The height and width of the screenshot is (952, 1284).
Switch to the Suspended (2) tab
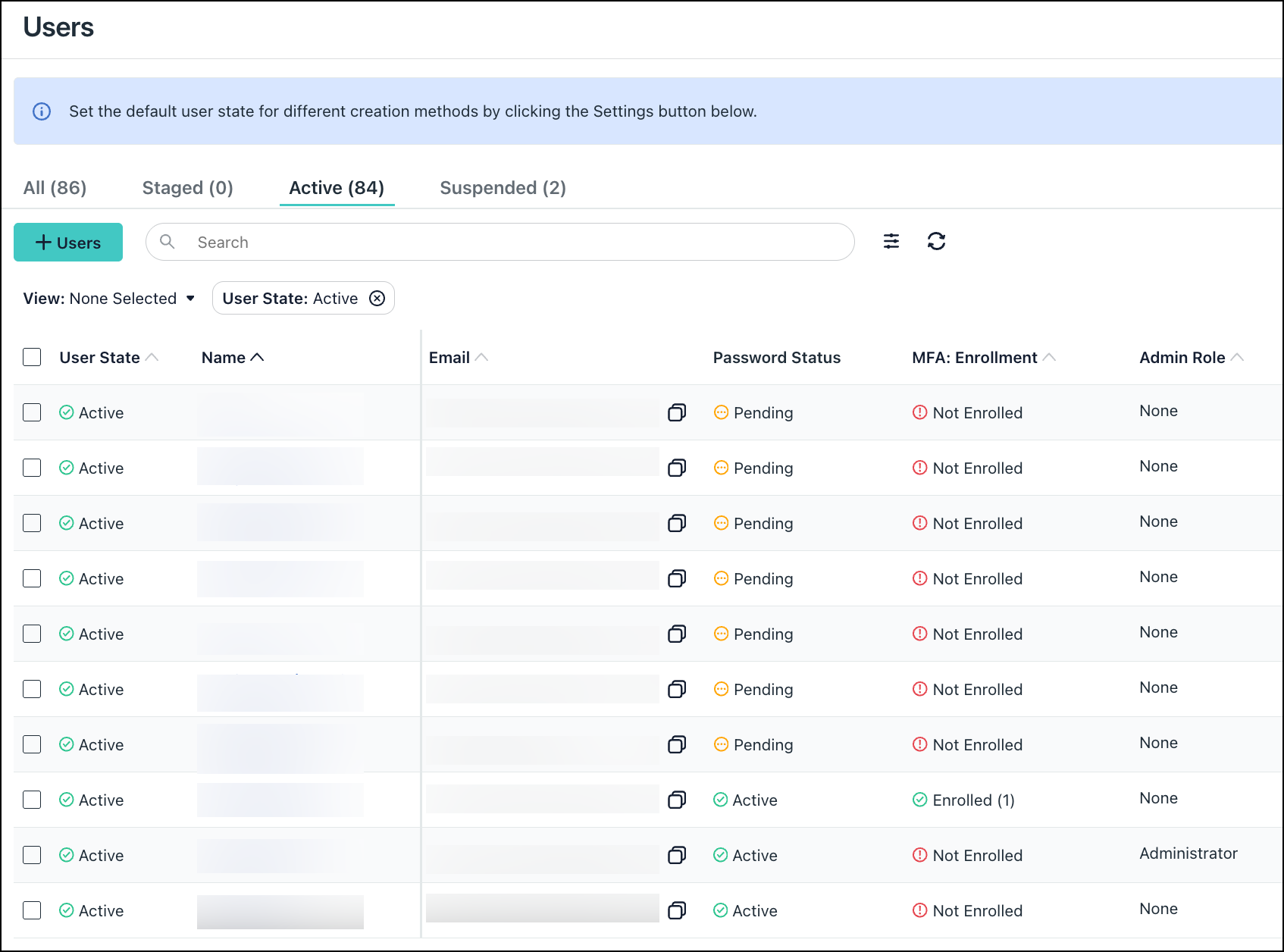coord(502,187)
